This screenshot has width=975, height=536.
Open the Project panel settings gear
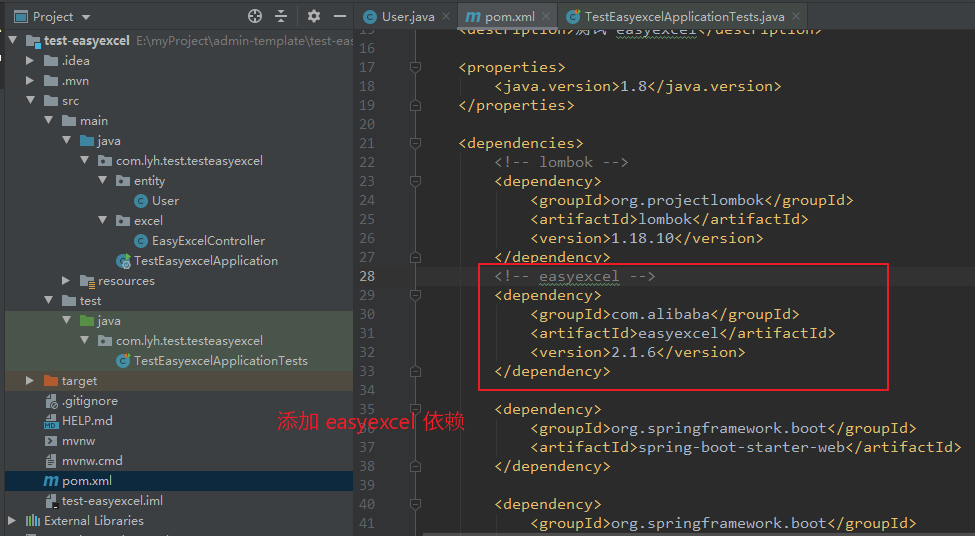(314, 16)
